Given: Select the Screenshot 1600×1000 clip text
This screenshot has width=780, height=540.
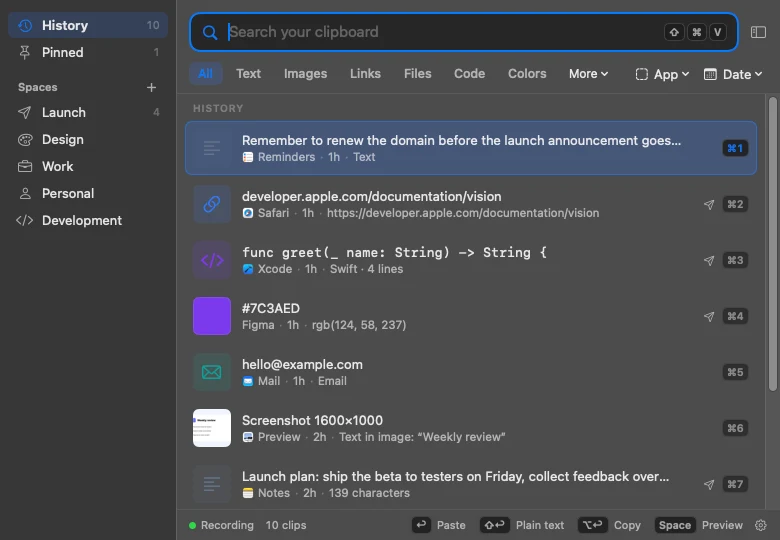Looking at the screenshot, I should [312, 421].
